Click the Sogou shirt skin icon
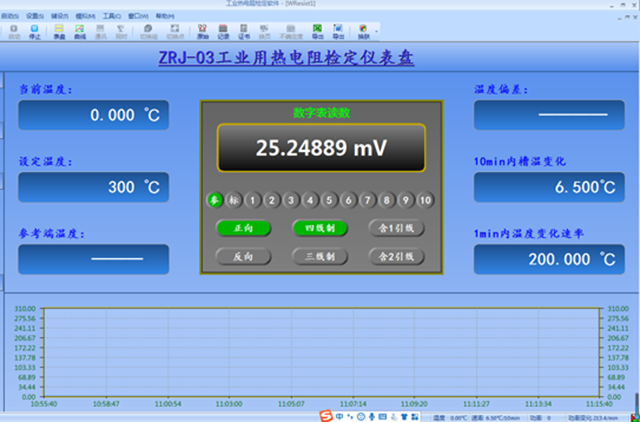 pyautogui.click(x=404, y=416)
